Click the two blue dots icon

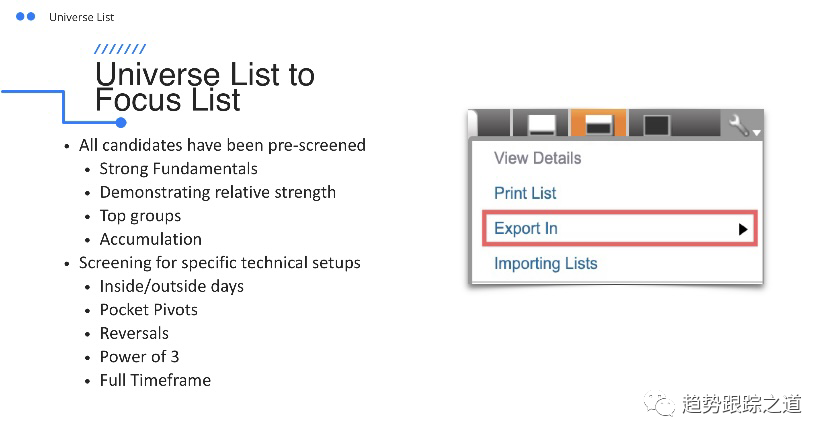click(26, 17)
